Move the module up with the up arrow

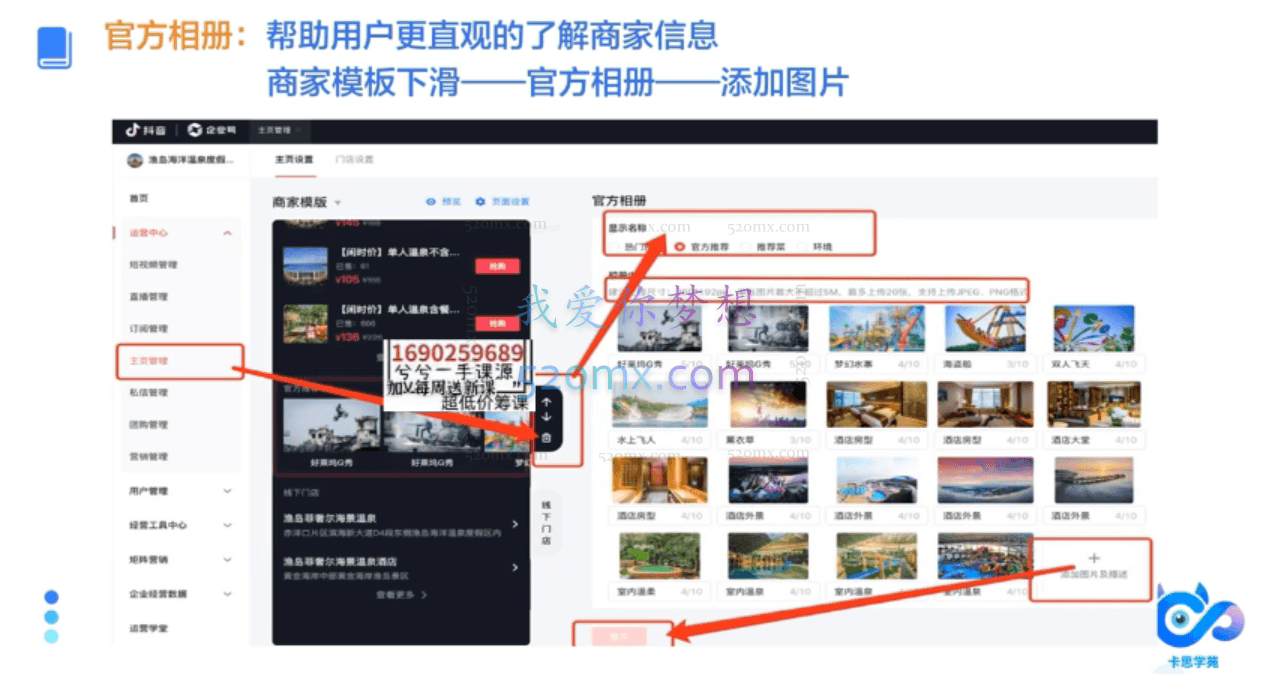tap(546, 401)
